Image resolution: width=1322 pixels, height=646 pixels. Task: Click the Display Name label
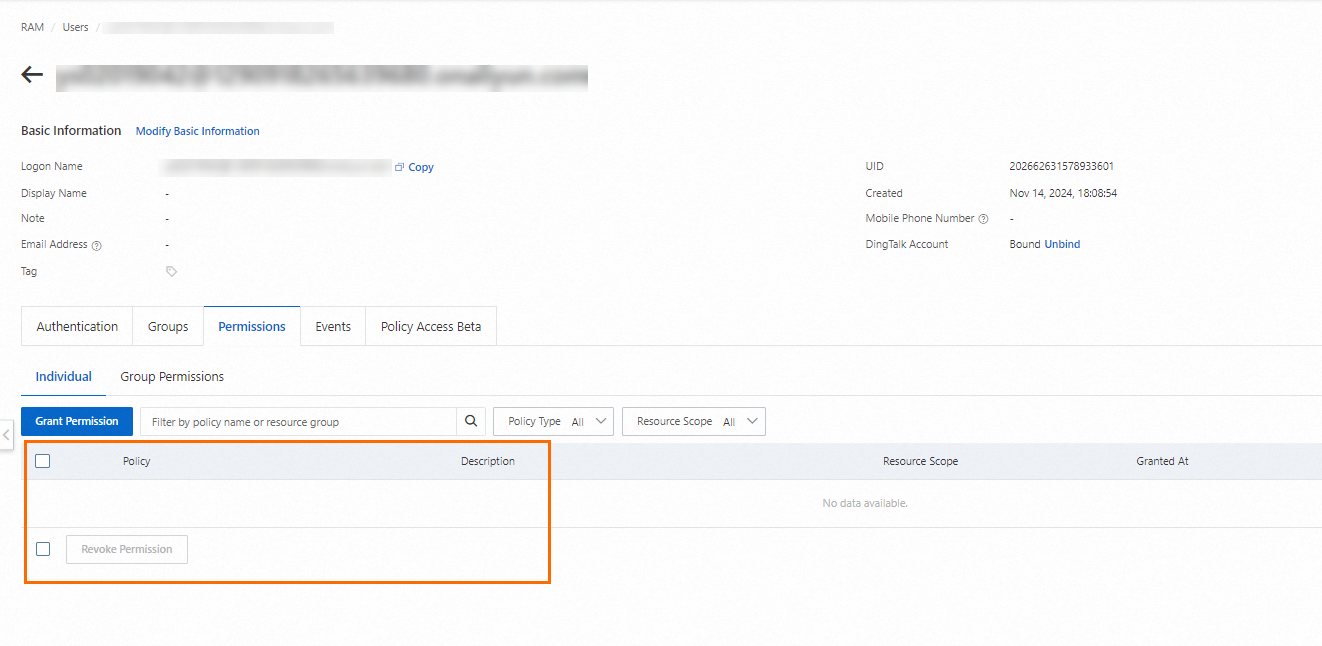[x=54, y=193]
